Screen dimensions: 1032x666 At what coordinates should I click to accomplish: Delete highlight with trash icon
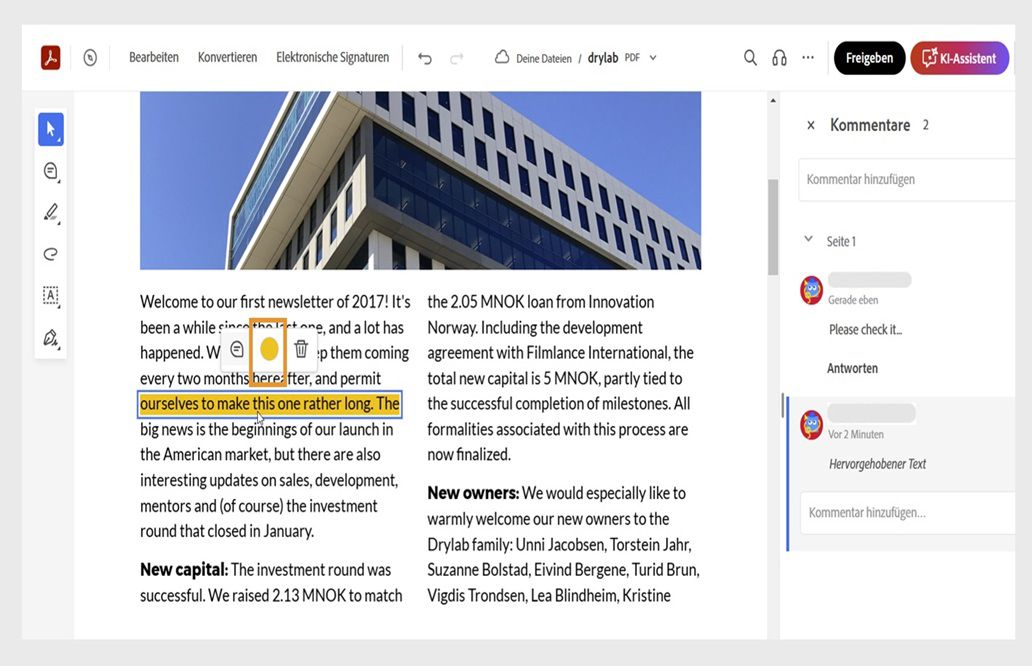(x=301, y=349)
